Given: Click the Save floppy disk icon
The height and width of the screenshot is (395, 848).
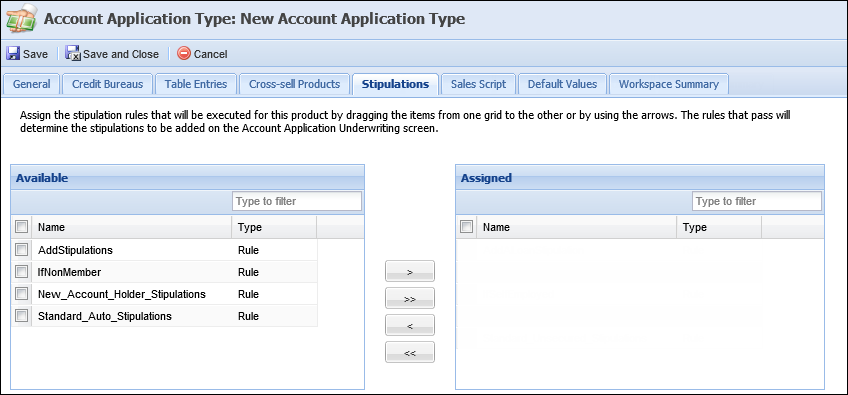Looking at the screenshot, I should click(13, 54).
